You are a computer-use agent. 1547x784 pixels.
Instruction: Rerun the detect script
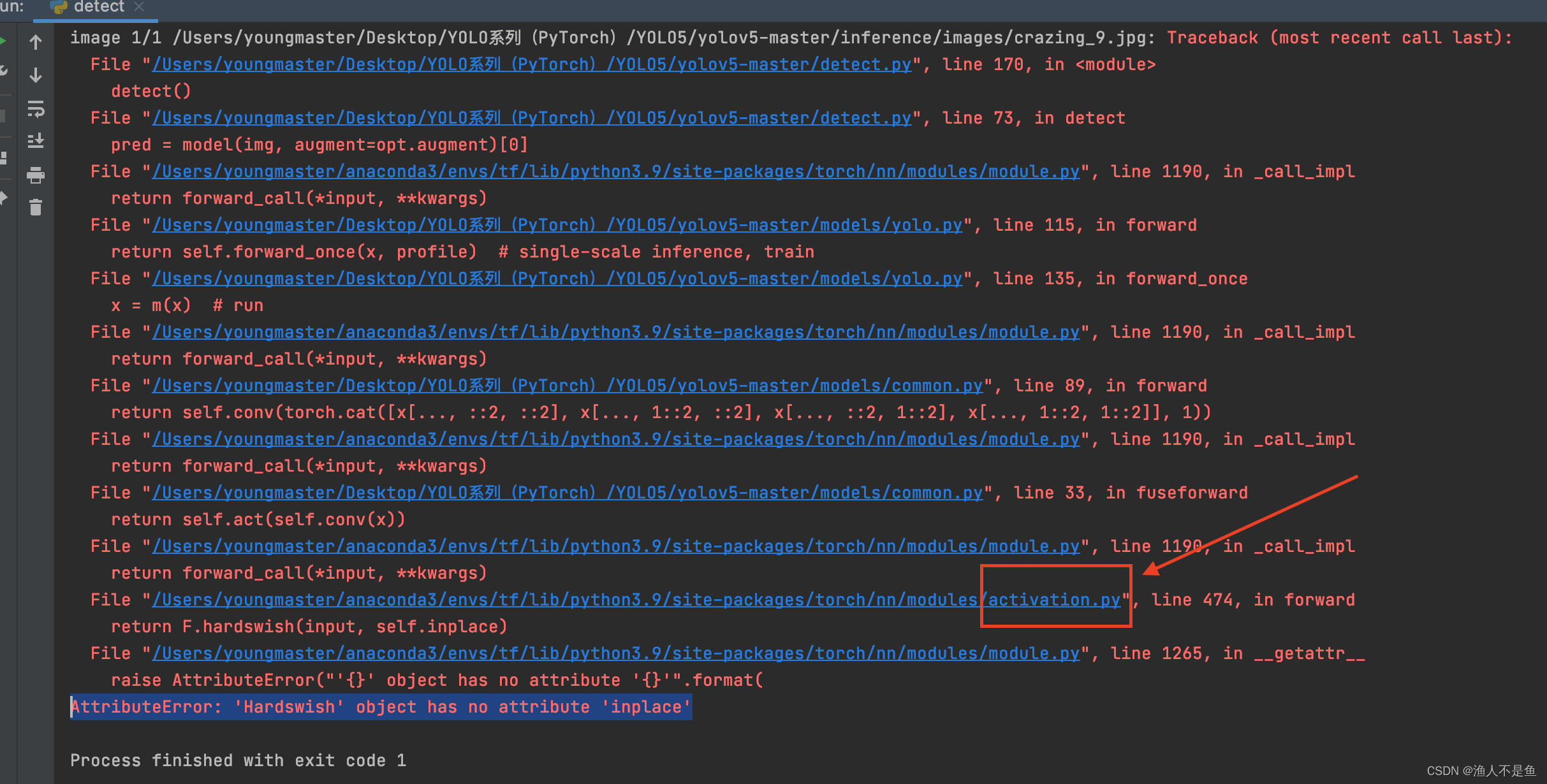[x=3, y=41]
